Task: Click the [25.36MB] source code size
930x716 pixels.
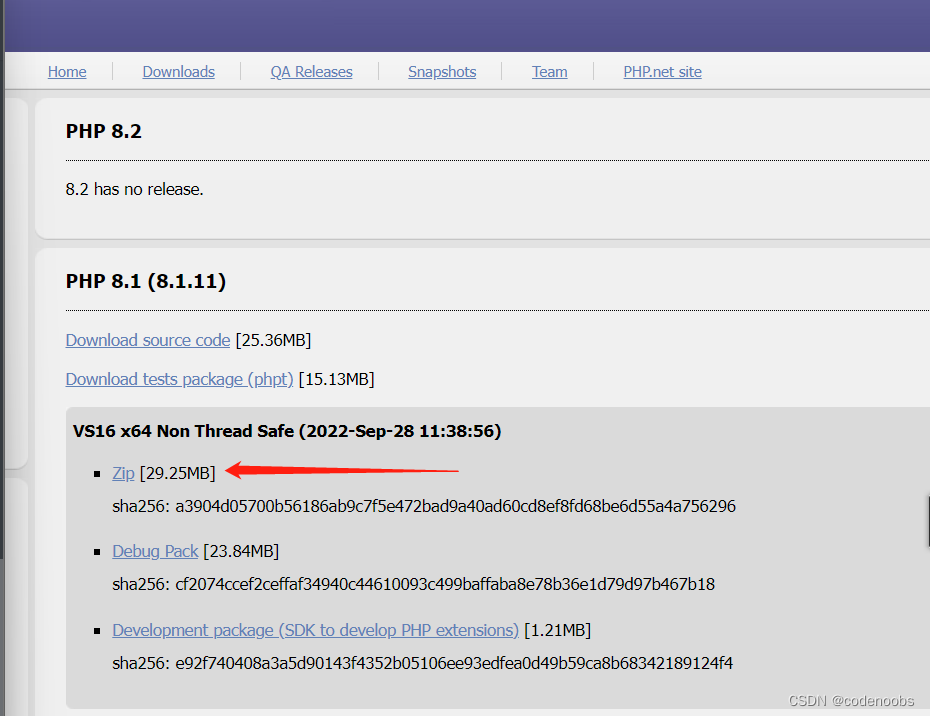Action: [273, 340]
